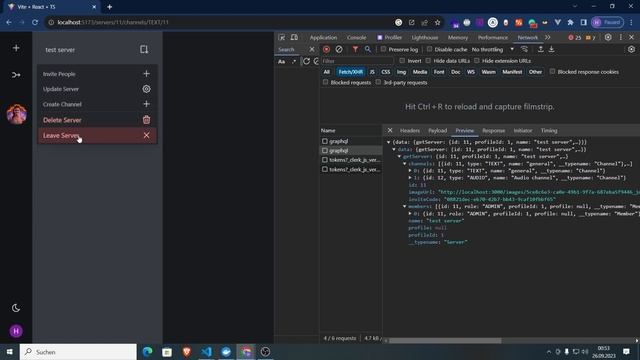Open the Profiler tab
The image size is (640, 360).
point(389,38)
